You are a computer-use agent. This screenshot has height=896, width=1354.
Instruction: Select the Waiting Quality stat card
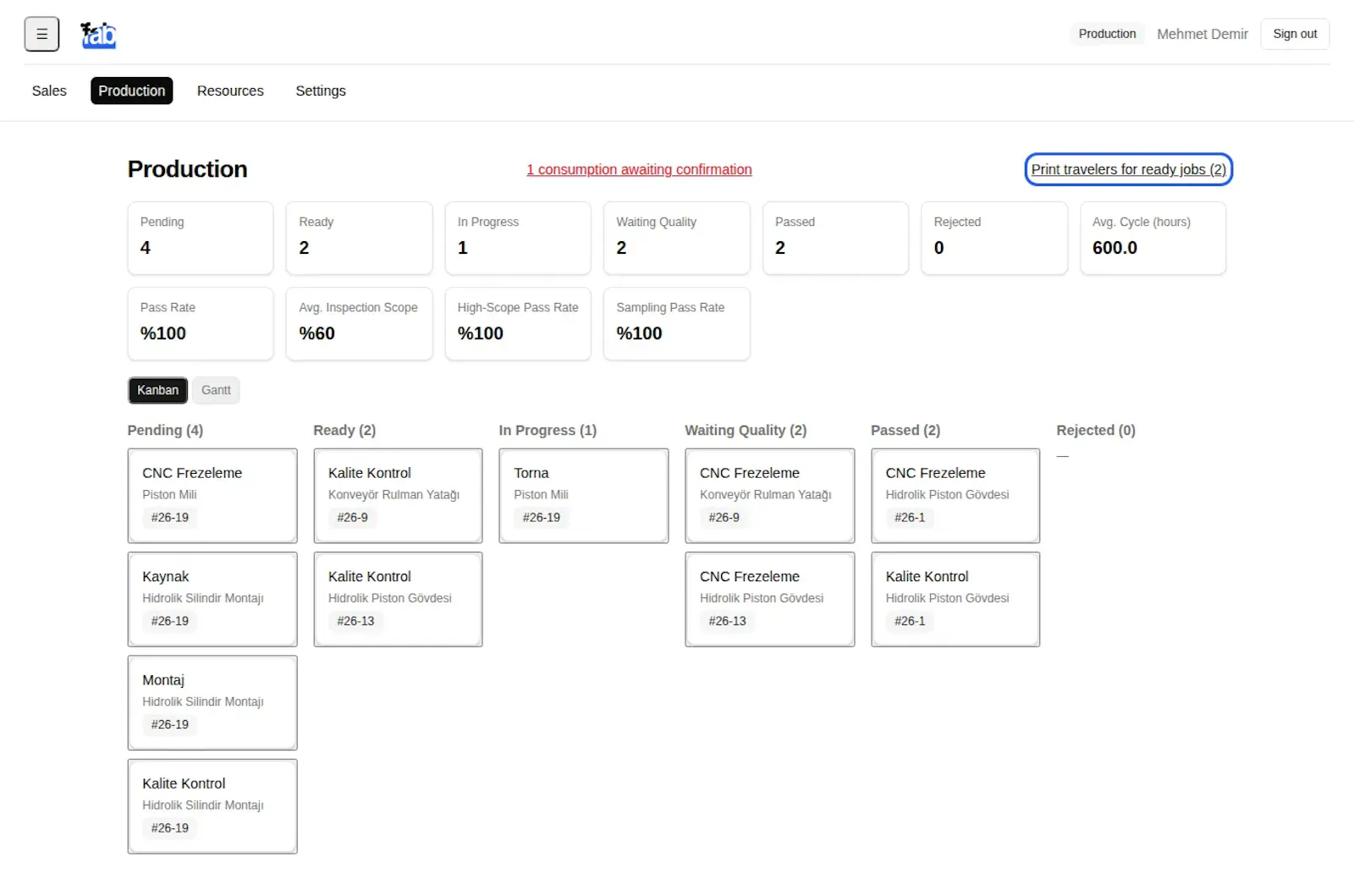pyautogui.click(x=676, y=238)
